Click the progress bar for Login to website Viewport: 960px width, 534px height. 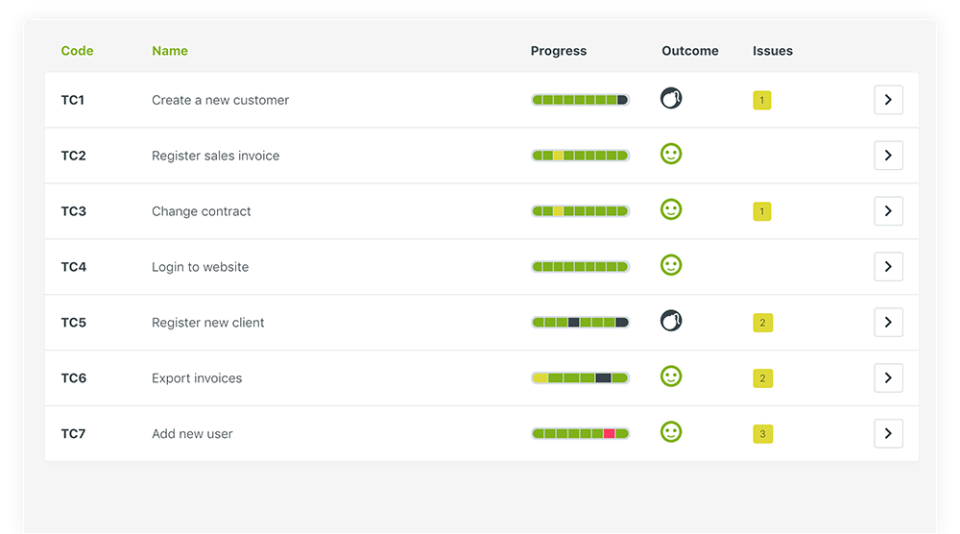point(580,266)
